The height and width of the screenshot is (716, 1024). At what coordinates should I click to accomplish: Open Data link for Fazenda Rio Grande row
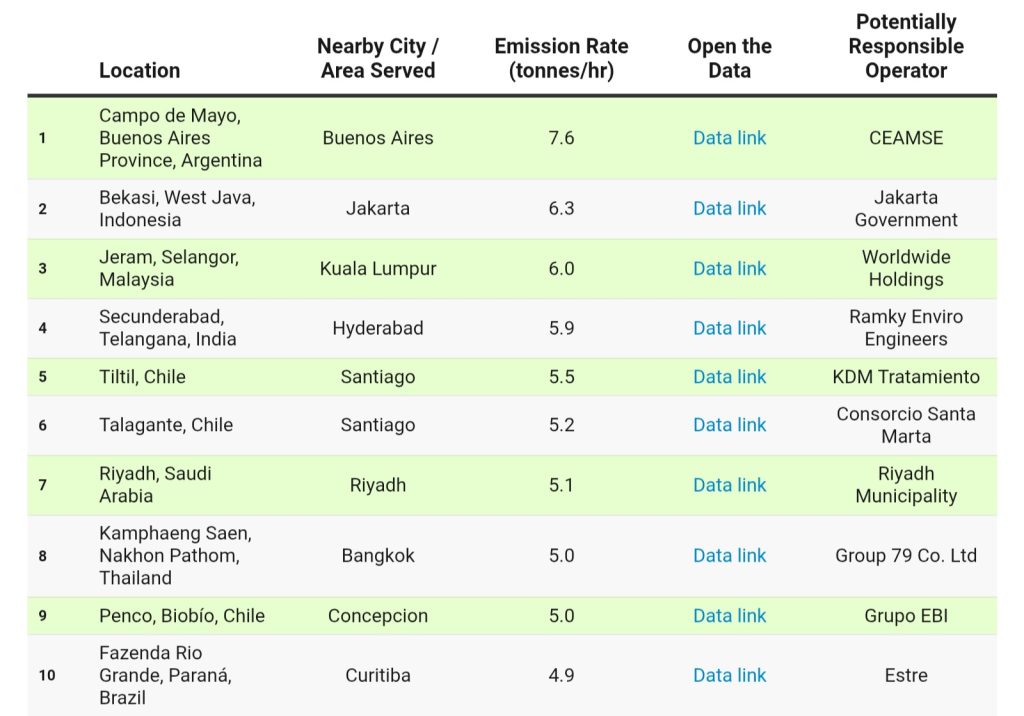coord(729,675)
